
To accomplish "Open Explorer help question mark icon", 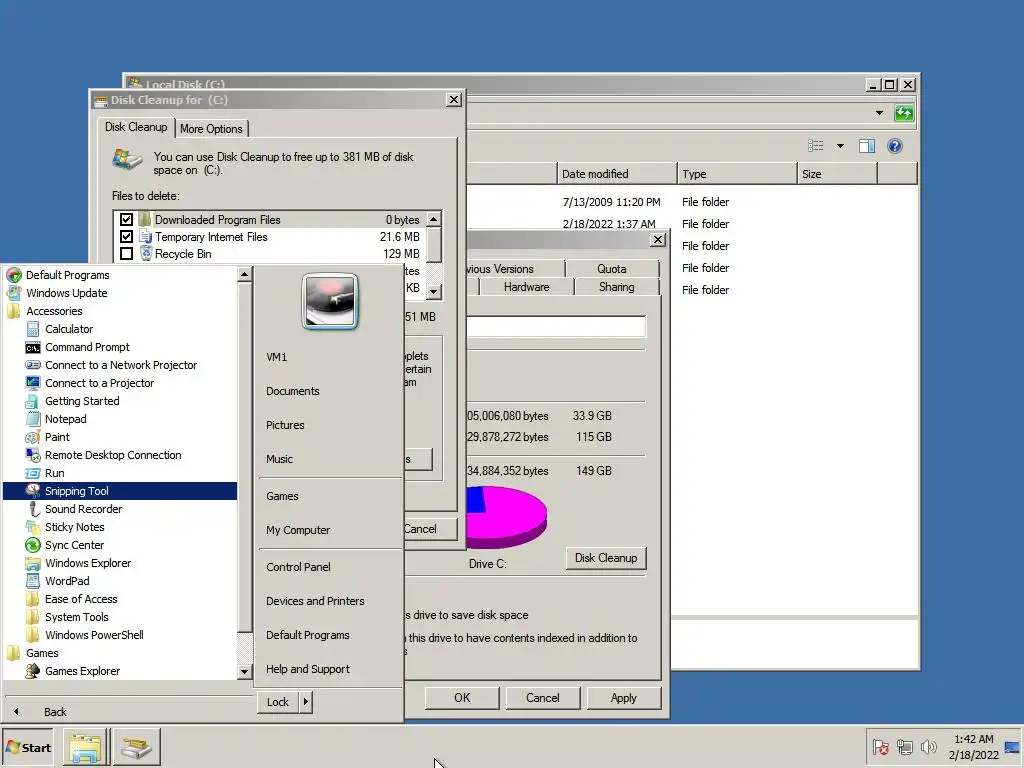I will [x=895, y=146].
